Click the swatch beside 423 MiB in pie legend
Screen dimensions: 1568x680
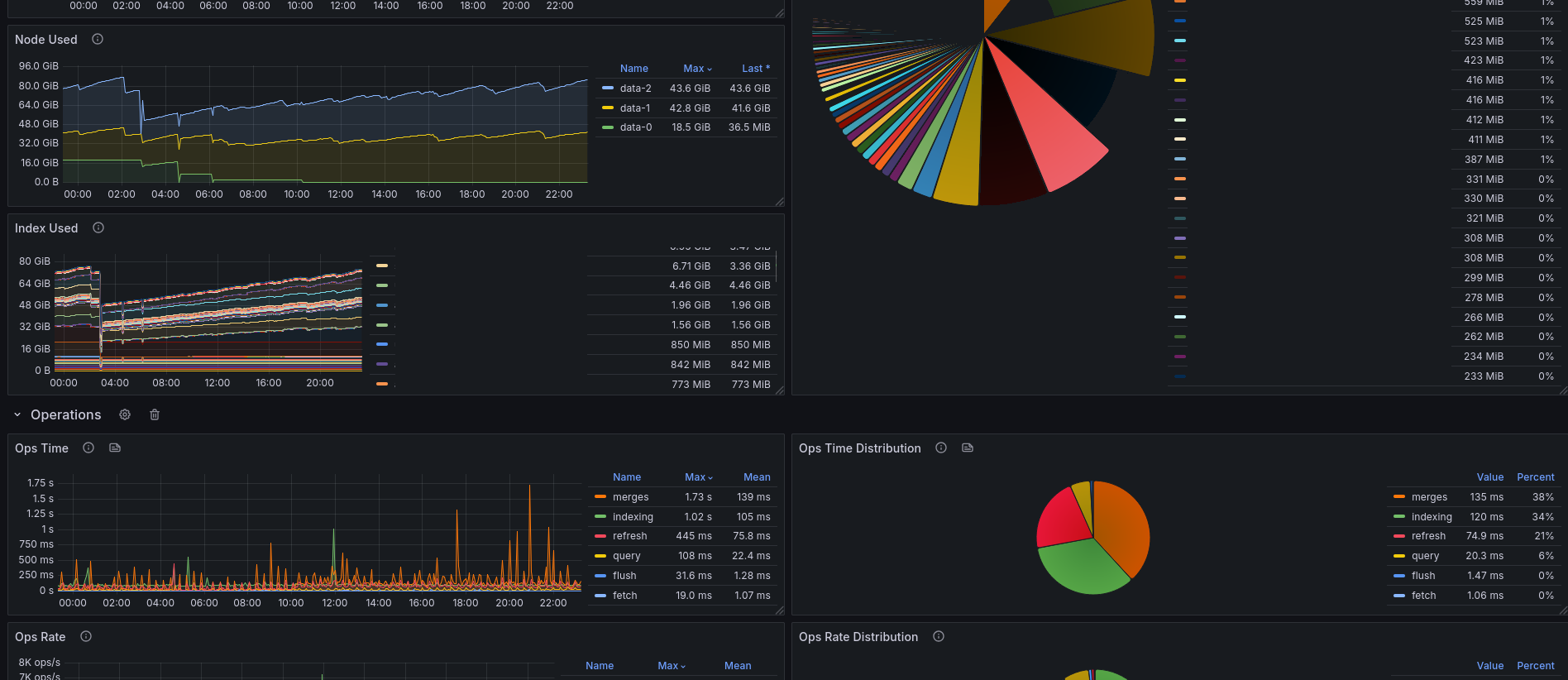1180,60
